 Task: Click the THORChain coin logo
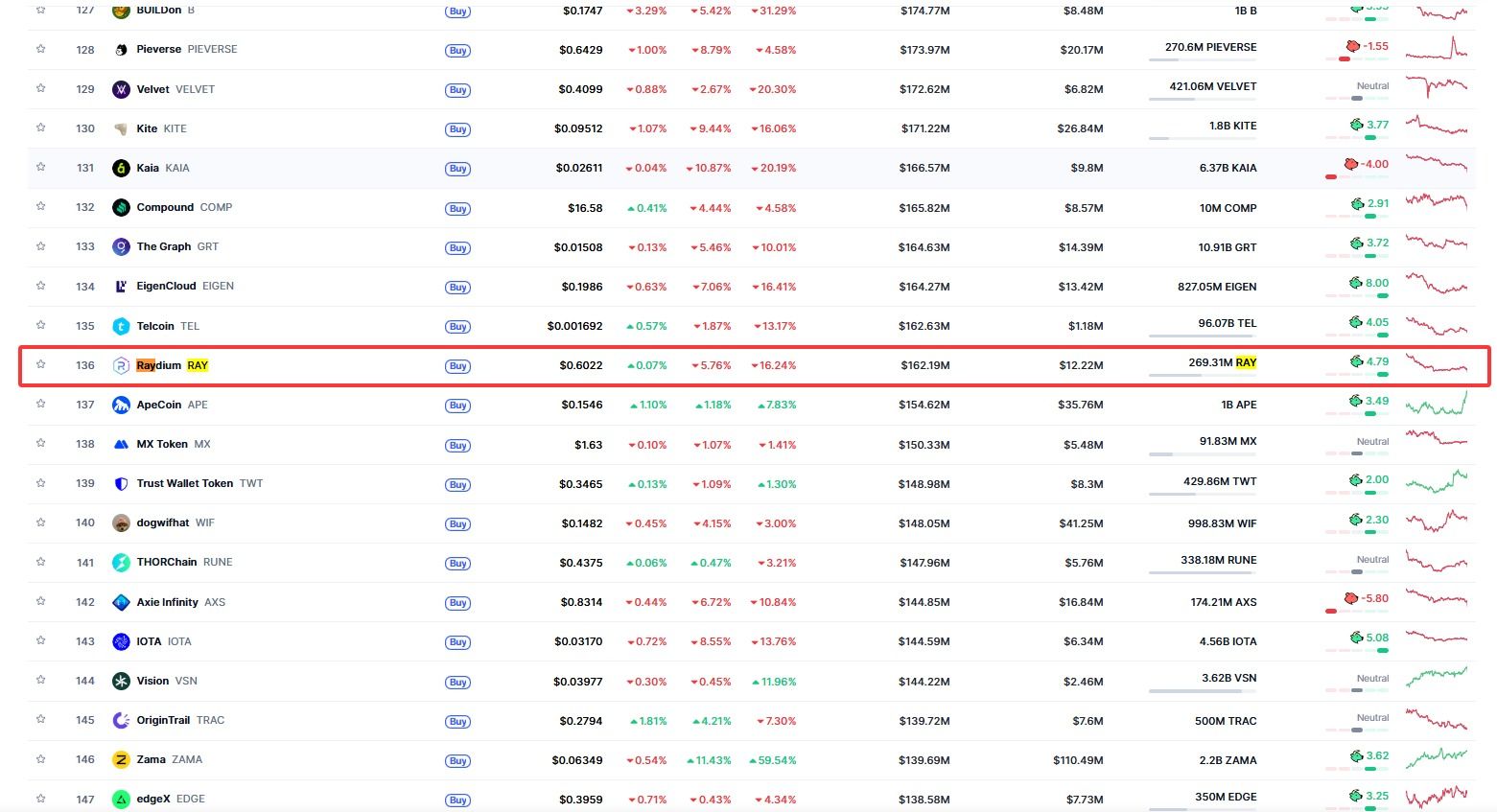point(121,562)
